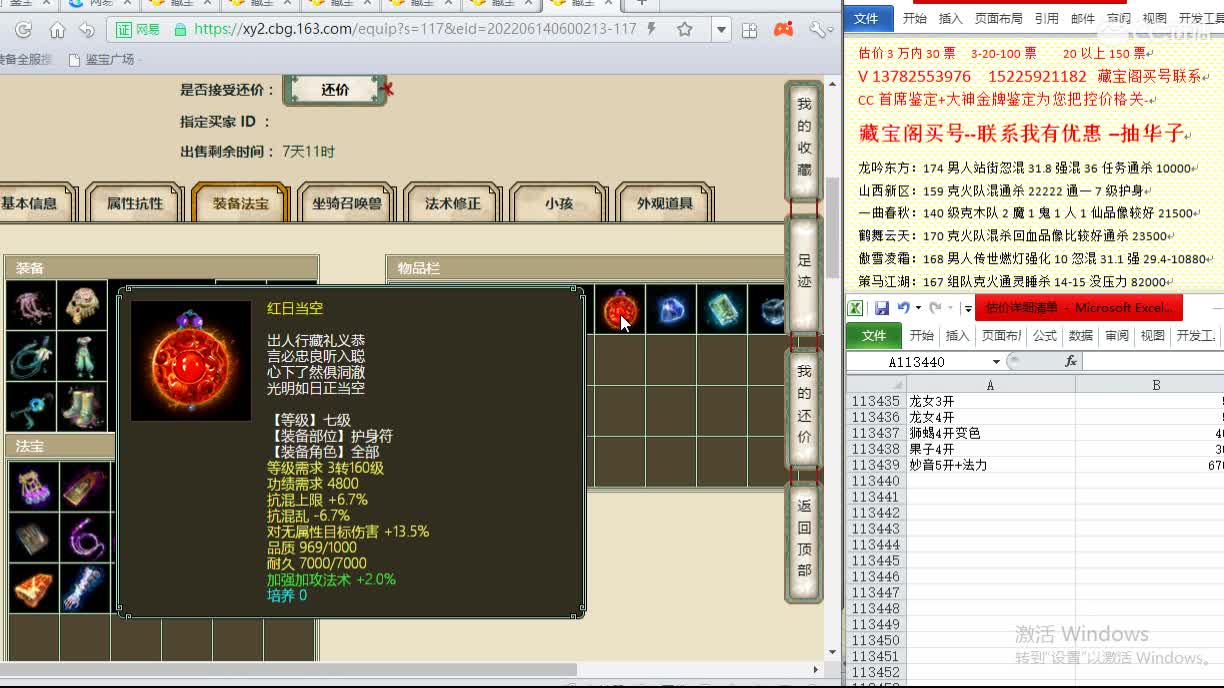Screen dimensions: 1224x688
Task: Open the 坐骑召唤兽 tab
Action: [x=347, y=203]
